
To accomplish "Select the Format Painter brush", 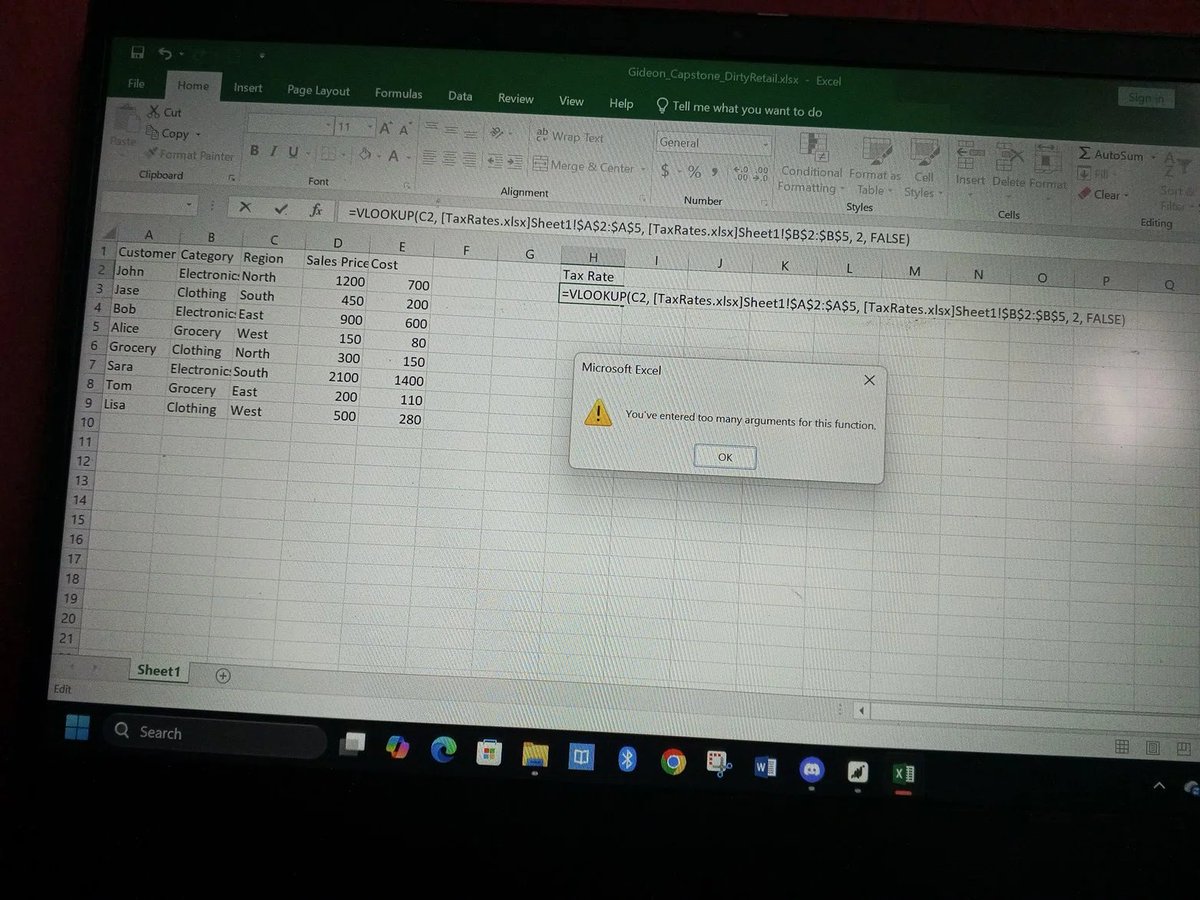I will click(x=152, y=154).
